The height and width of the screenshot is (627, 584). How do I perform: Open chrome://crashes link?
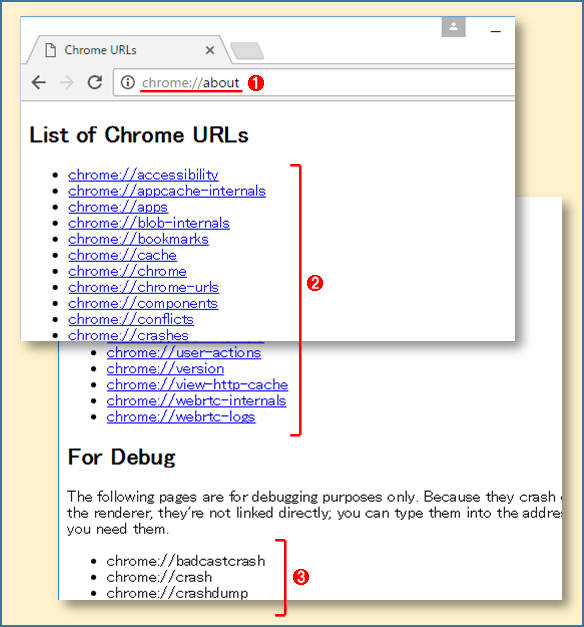pos(128,335)
